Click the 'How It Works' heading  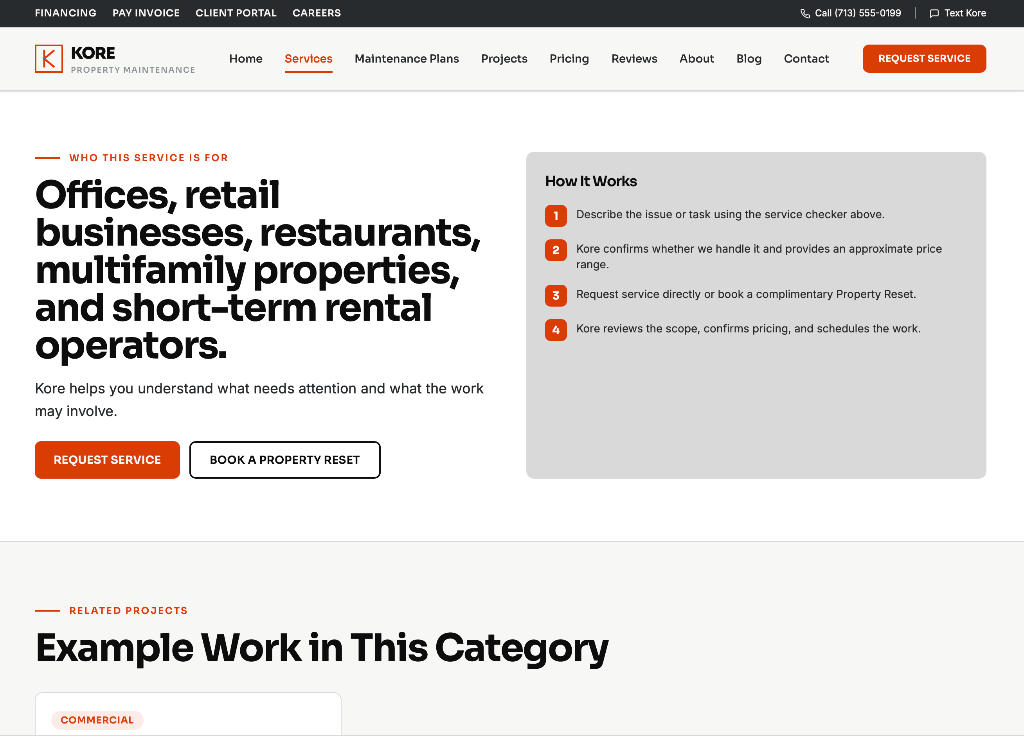pos(591,182)
